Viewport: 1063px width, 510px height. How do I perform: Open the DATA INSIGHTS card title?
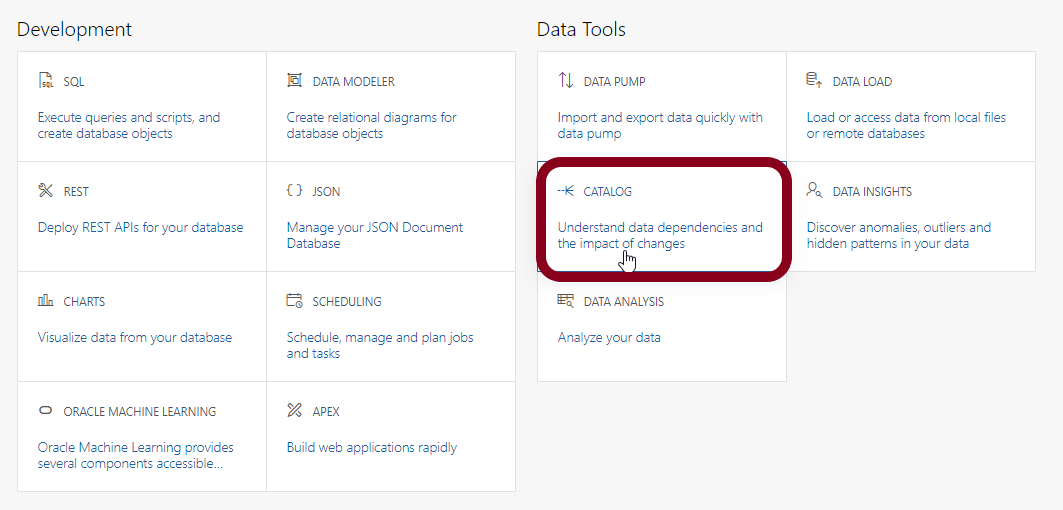pyautogui.click(x=873, y=192)
